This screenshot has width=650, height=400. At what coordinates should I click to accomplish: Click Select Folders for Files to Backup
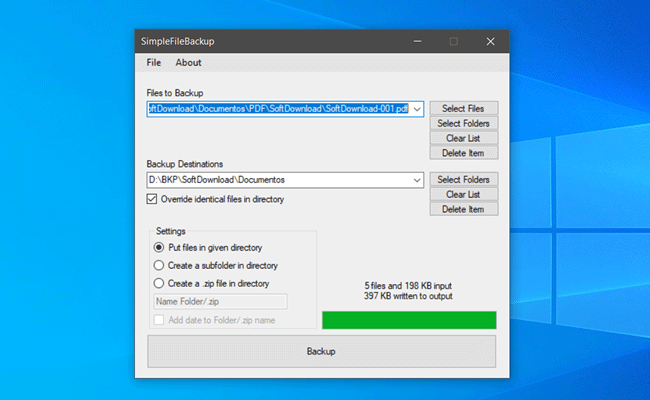pos(463,123)
